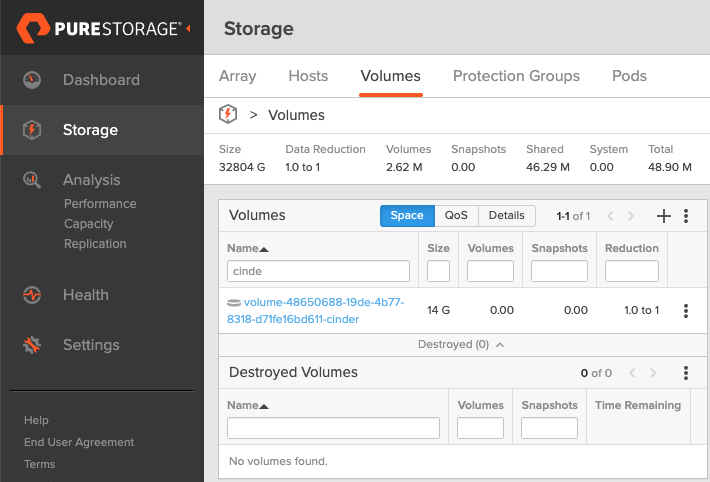Go to the previous Destroyed Volumes page

(632, 373)
